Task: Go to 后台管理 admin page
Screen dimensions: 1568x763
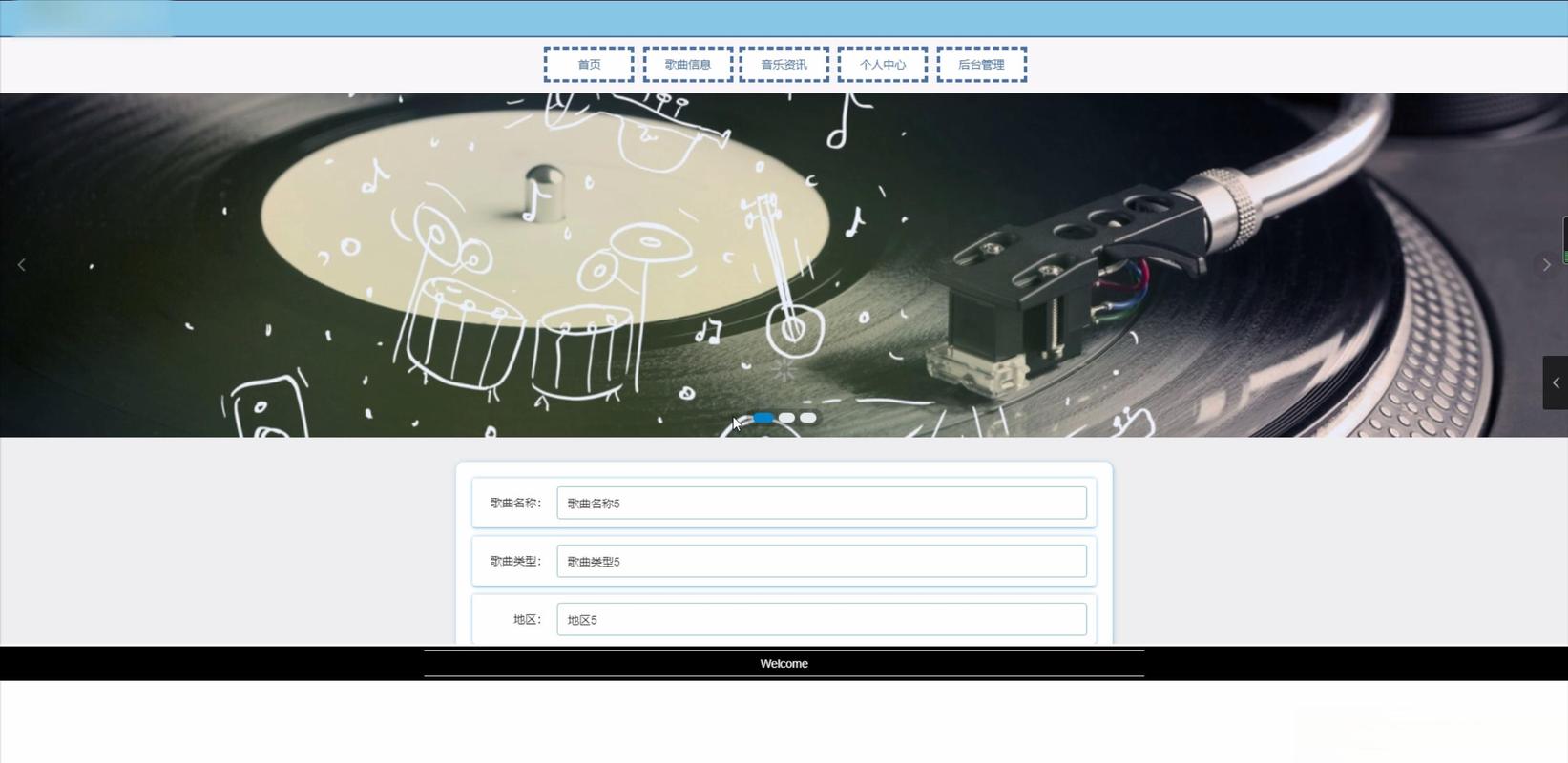Action: point(981,65)
